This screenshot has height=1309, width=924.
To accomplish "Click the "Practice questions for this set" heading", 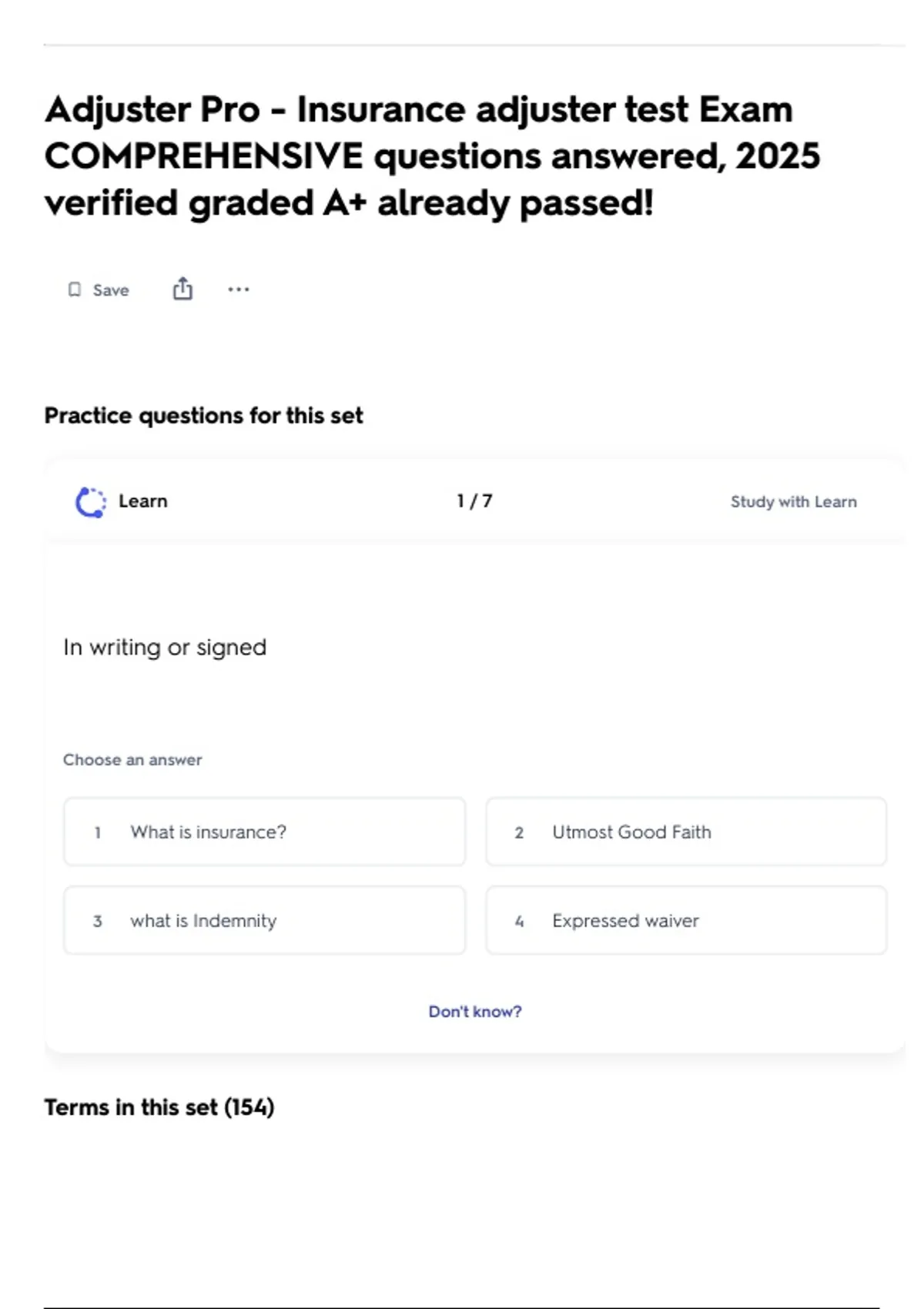I will pyautogui.click(x=203, y=416).
